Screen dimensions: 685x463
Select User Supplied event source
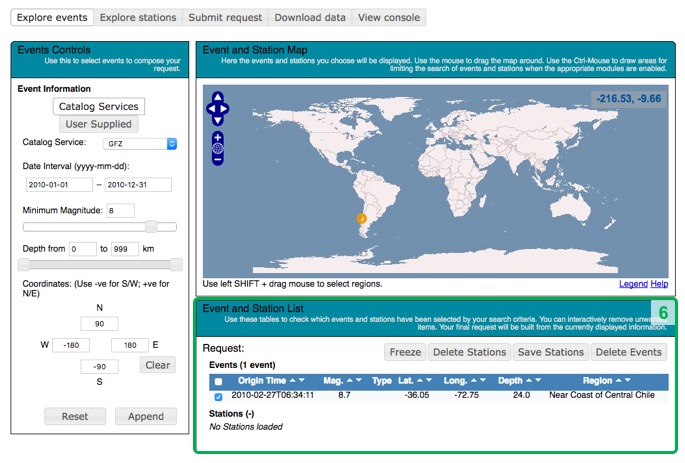(99, 124)
